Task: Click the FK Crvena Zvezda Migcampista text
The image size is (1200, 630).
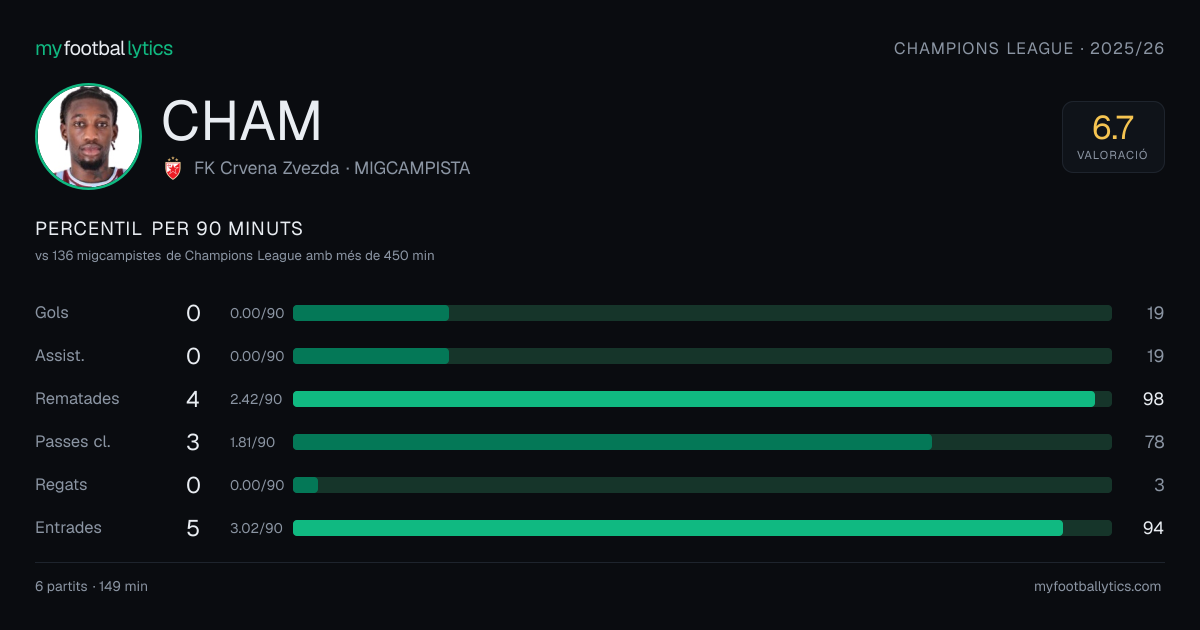Action: [x=332, y=169]
